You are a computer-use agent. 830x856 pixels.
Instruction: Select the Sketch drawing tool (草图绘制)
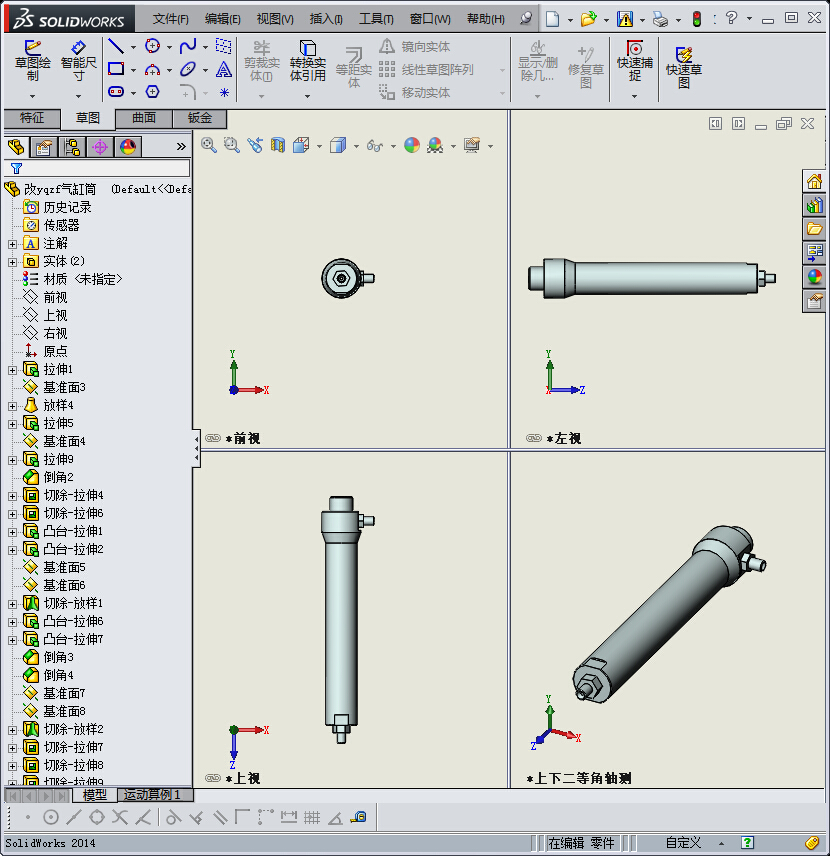tap(32, 61)
